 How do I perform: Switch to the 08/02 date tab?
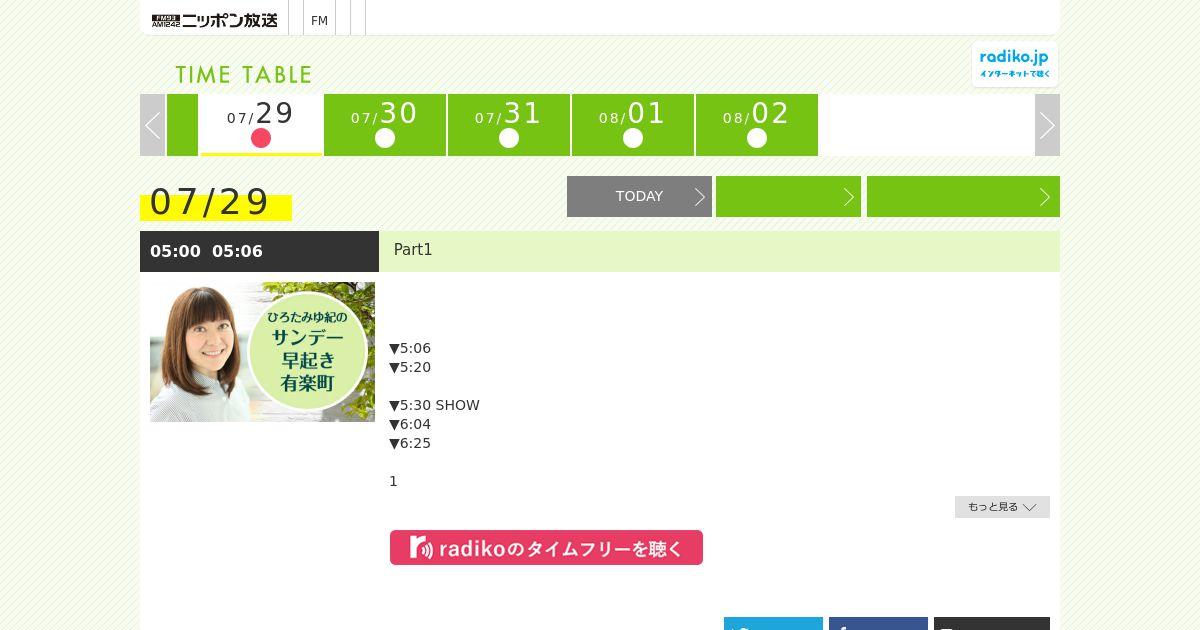click(x=757, y=125)
